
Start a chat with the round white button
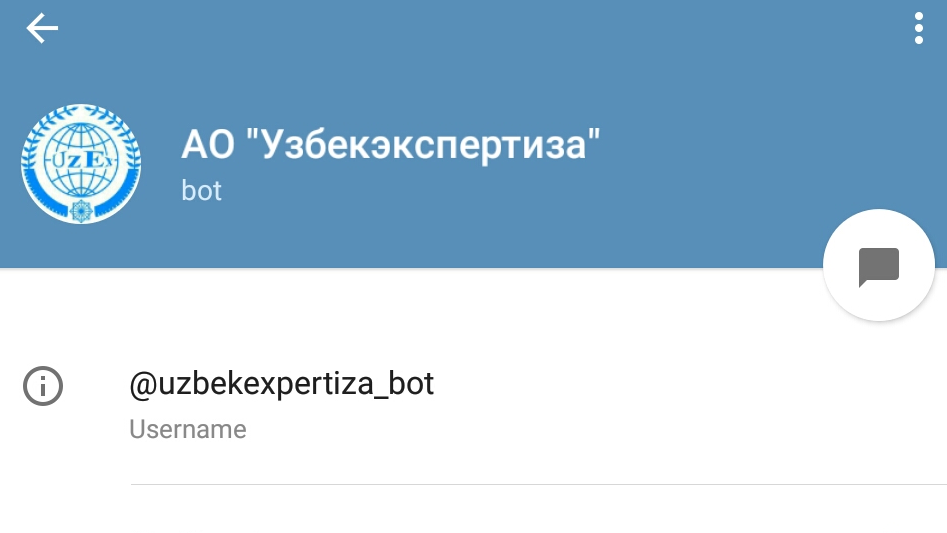click(x=879, y=265)
